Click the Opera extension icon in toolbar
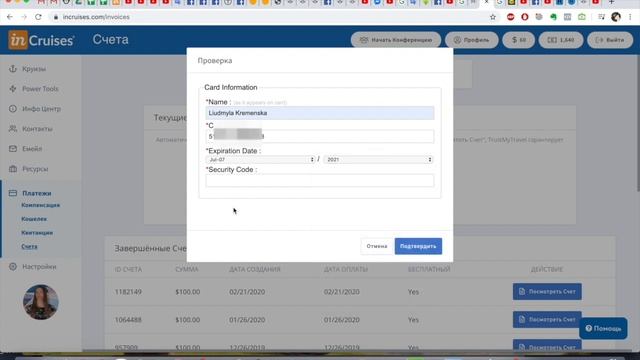 pos(524,17)
